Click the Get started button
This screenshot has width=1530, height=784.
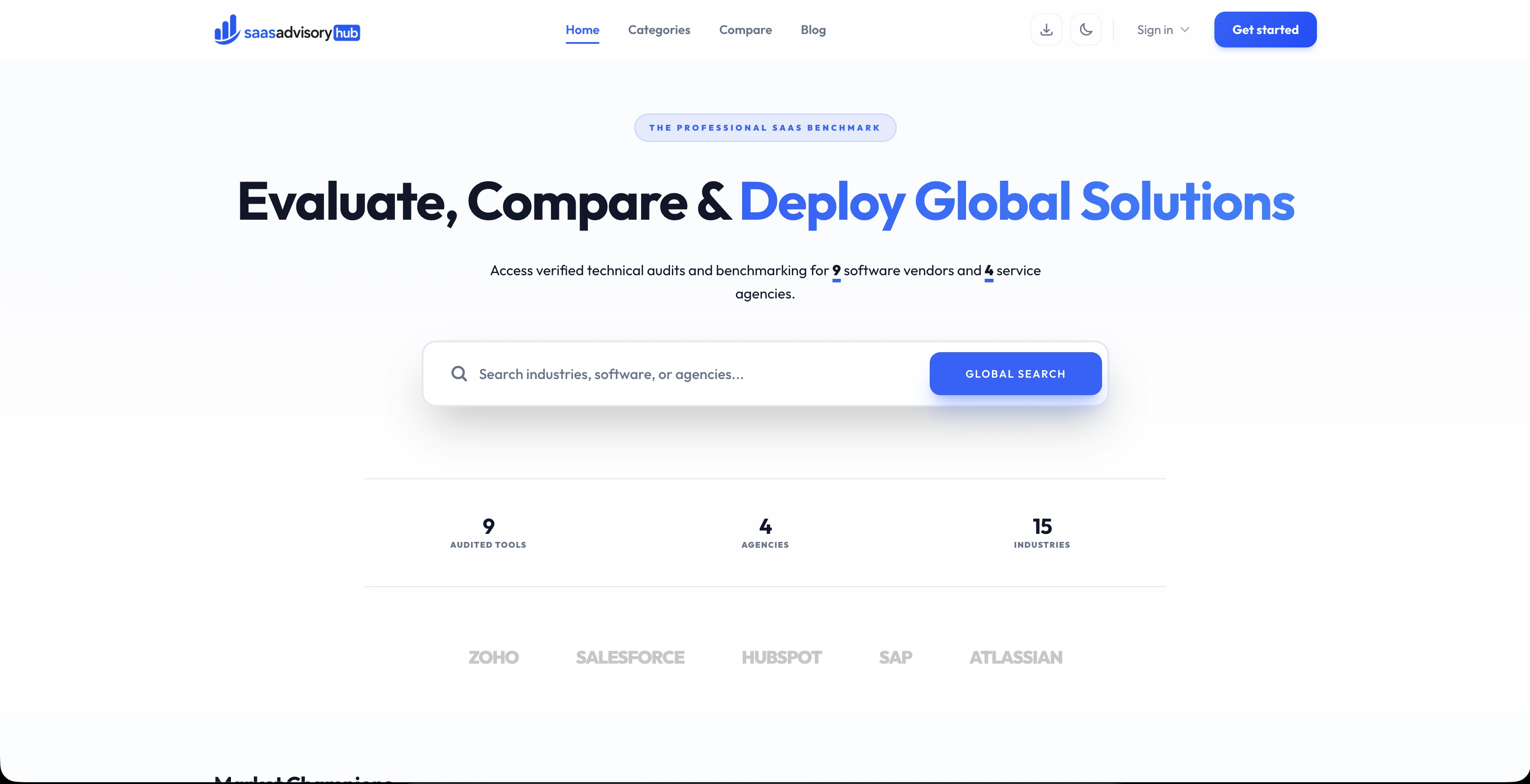pos(1265,30)
